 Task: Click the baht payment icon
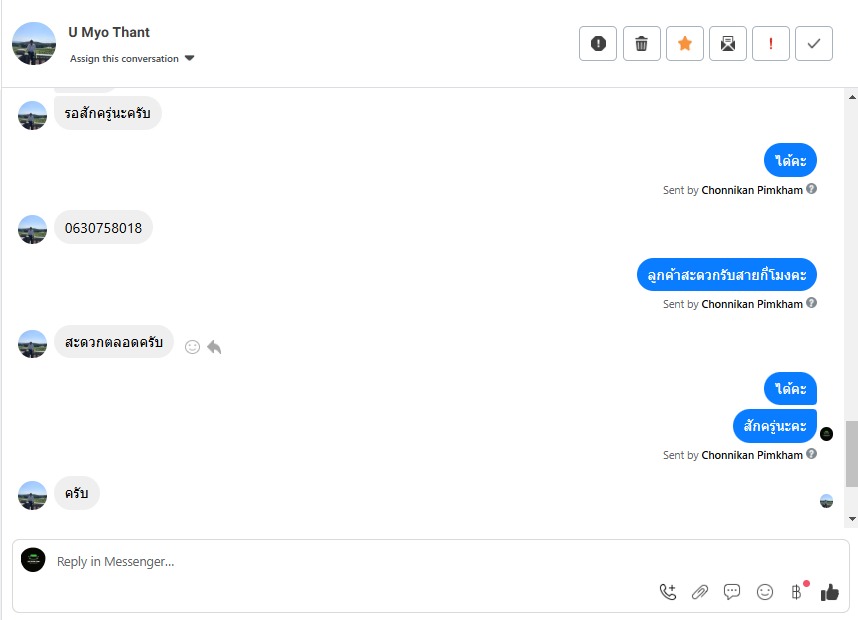tap(797, 592)
